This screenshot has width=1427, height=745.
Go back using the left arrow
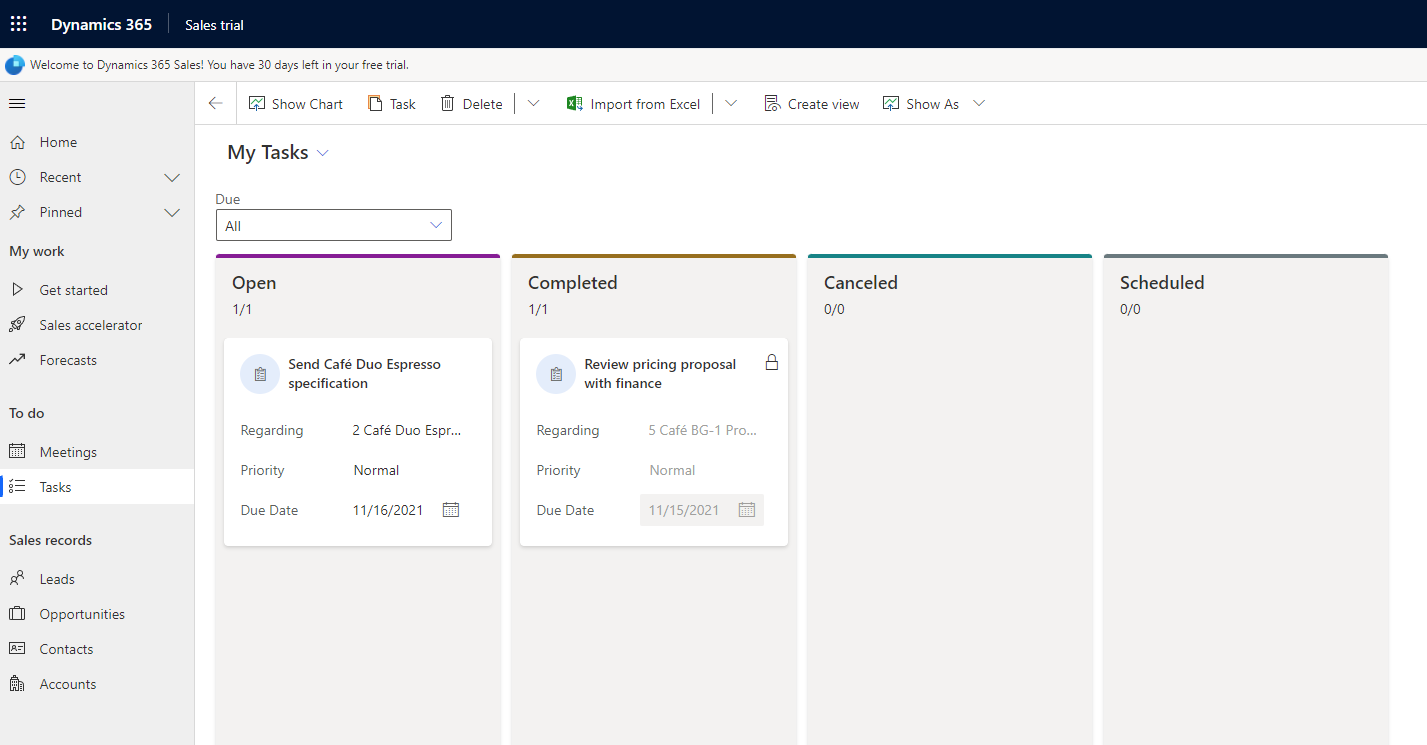[x=215, y=103]
